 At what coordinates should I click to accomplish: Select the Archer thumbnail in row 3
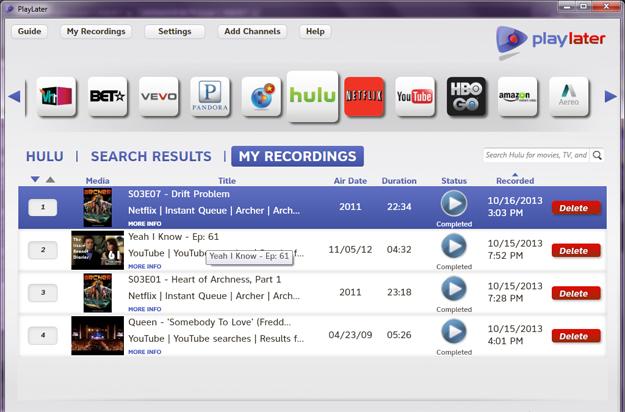(x=98, y=293)
